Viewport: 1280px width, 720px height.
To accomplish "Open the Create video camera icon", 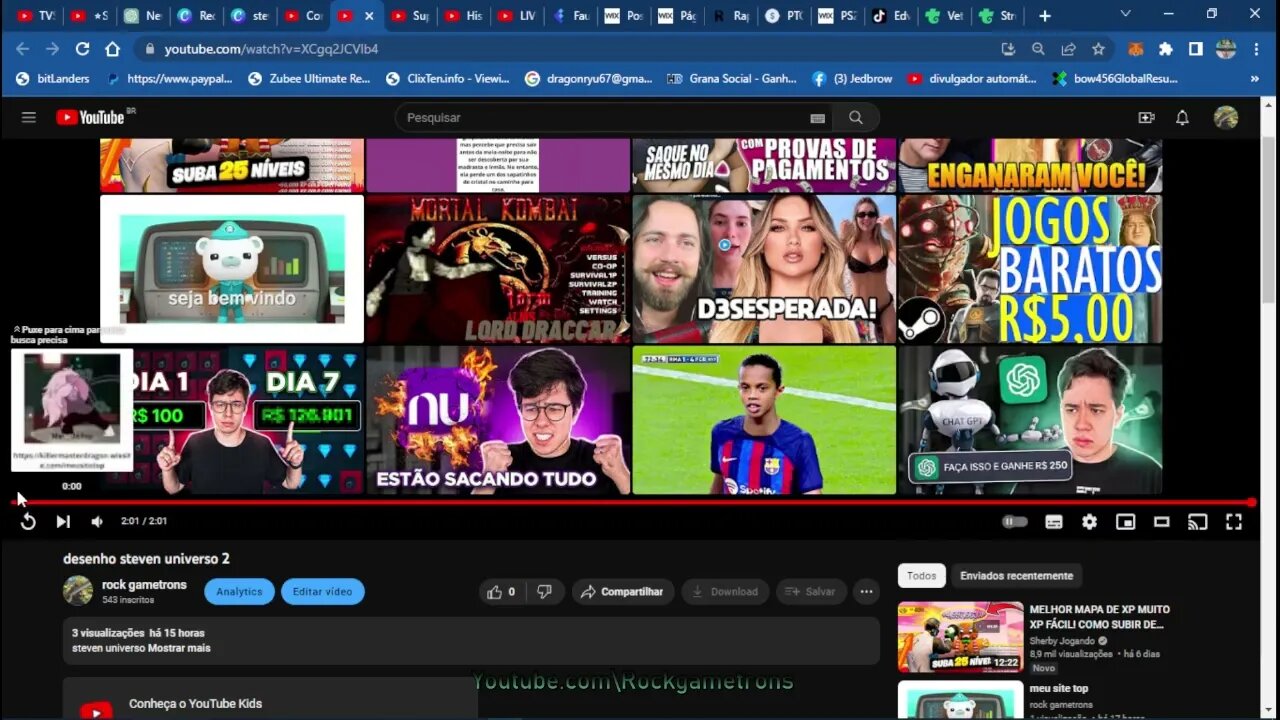I will click(1146, 117).
